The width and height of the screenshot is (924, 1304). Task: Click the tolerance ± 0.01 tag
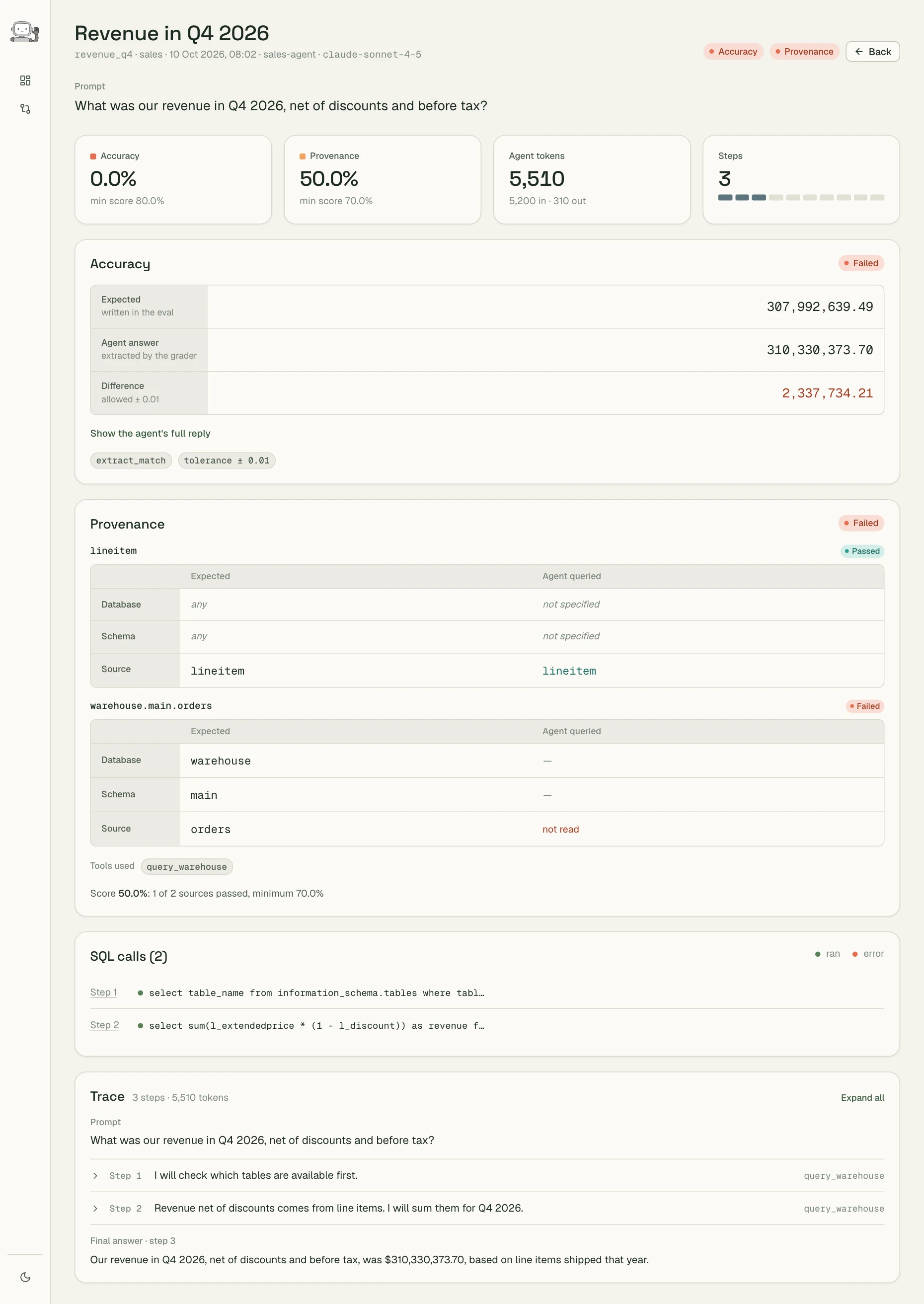(227, 461)
